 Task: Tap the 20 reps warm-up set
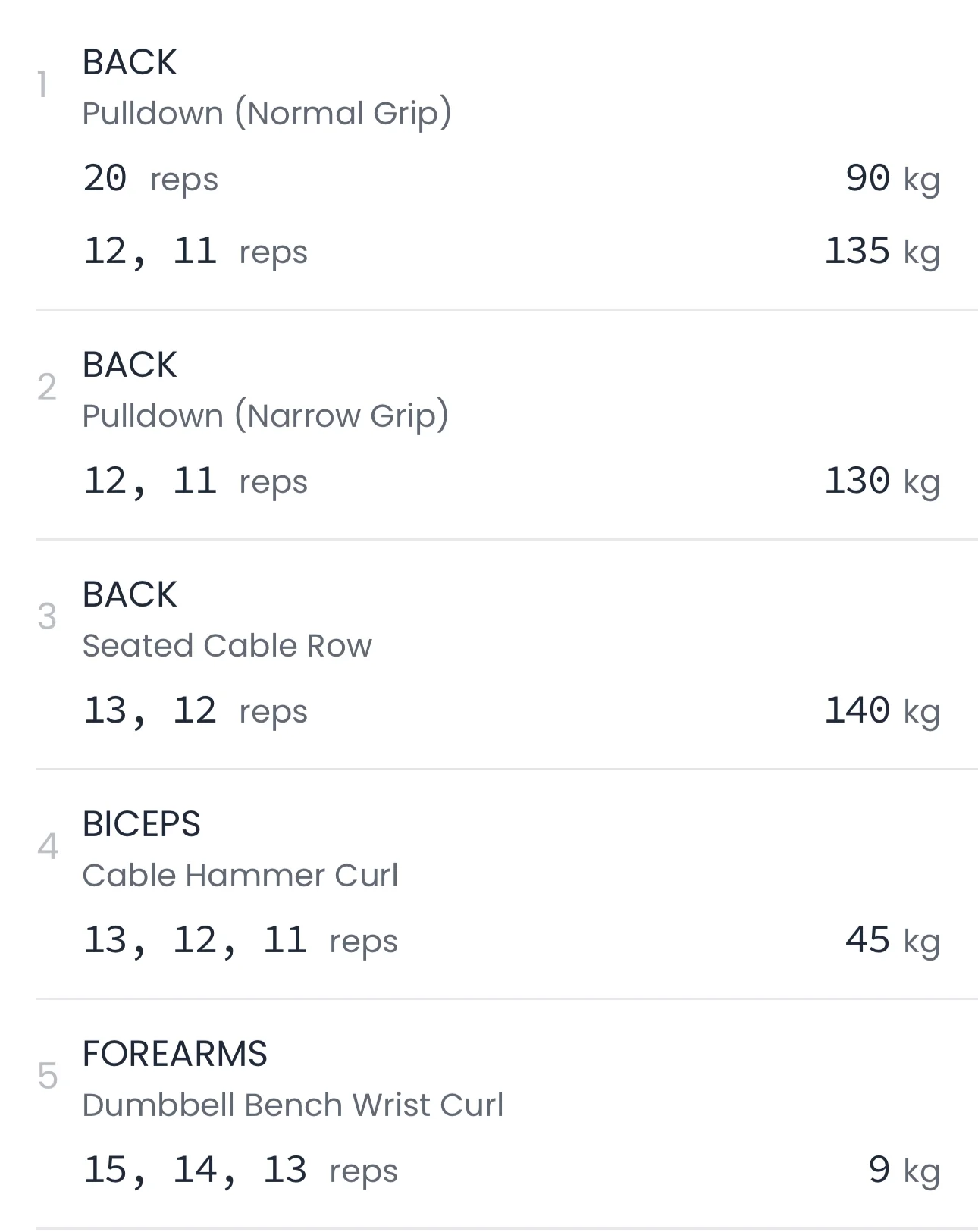click(x=150, y=179)
